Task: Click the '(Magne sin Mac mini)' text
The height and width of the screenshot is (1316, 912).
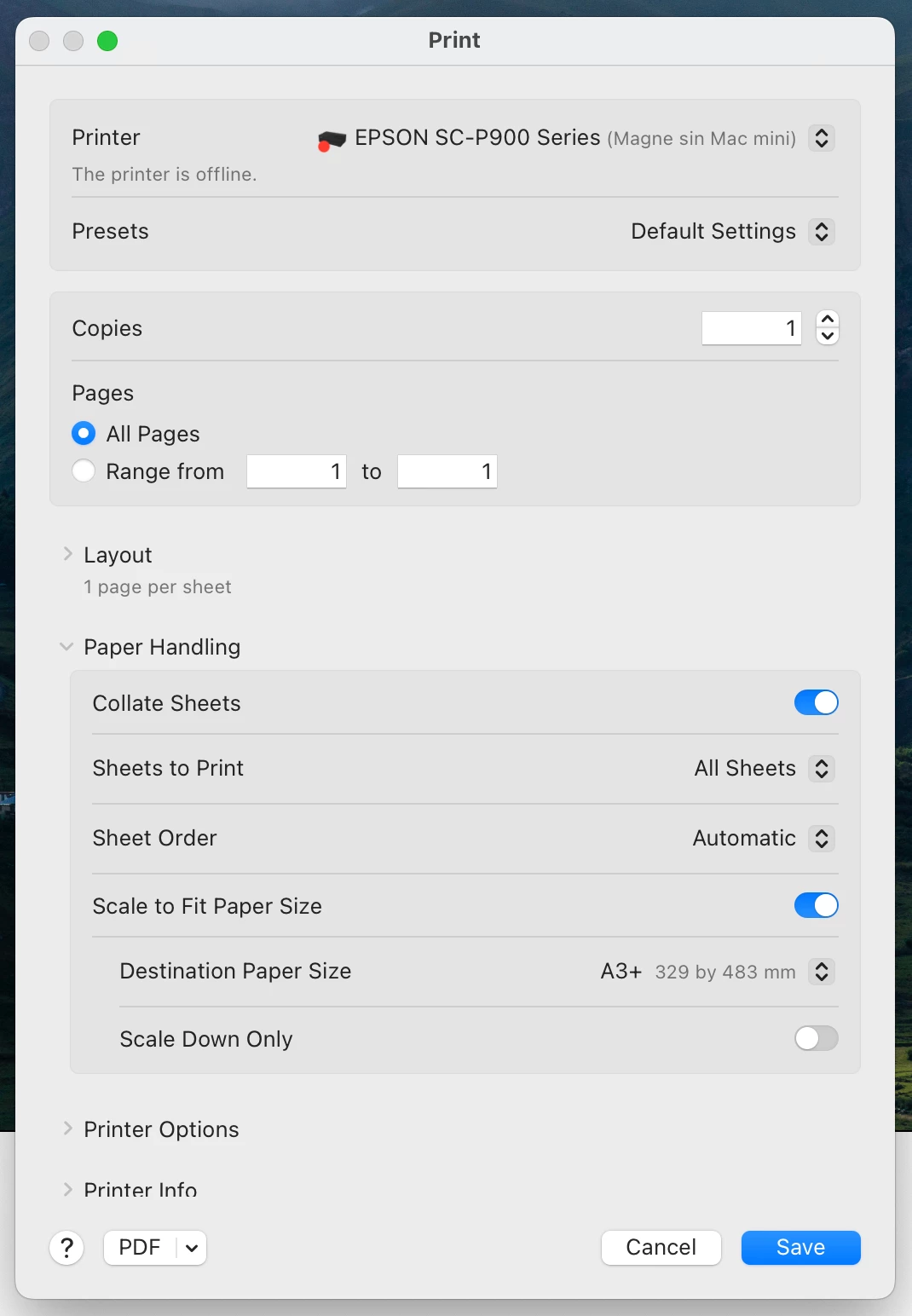Action: (701, 139)
